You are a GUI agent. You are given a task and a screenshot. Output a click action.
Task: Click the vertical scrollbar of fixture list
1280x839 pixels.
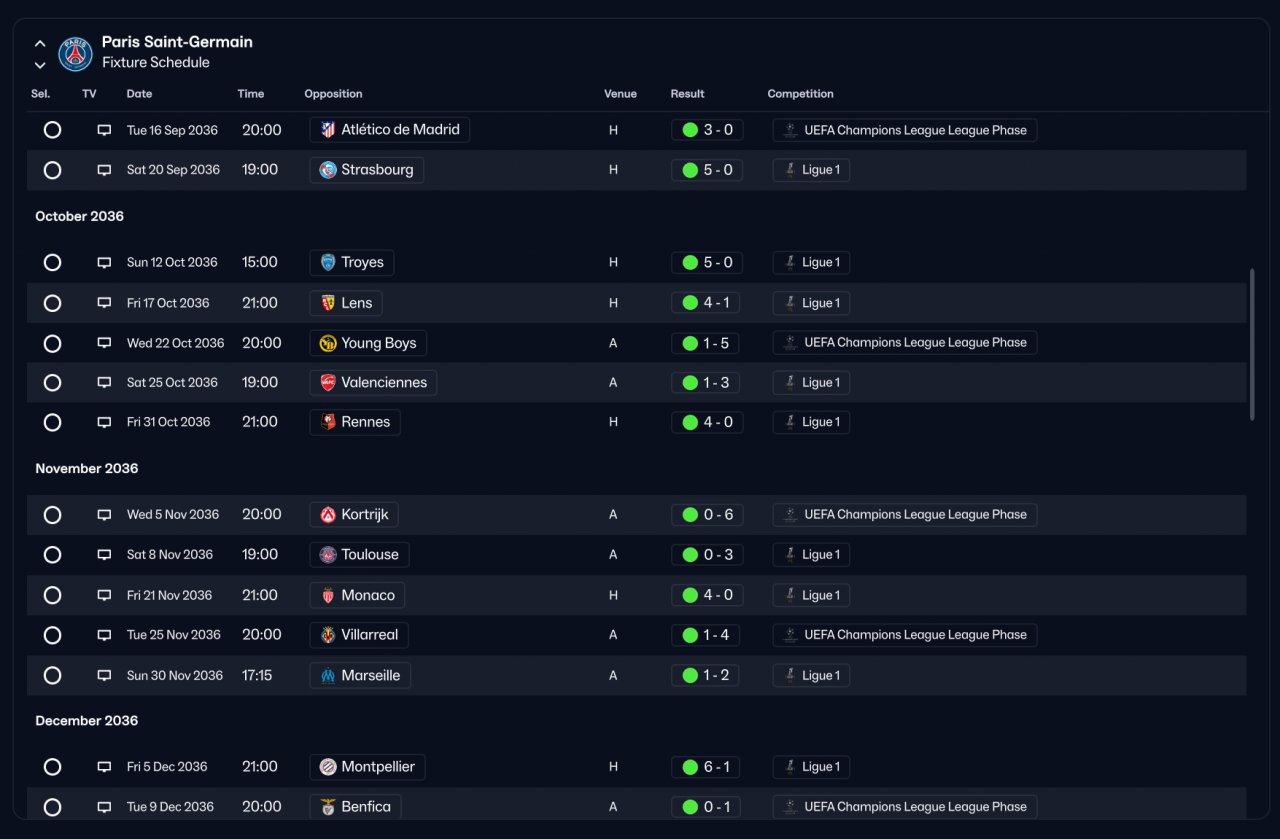pos(1252,344)
